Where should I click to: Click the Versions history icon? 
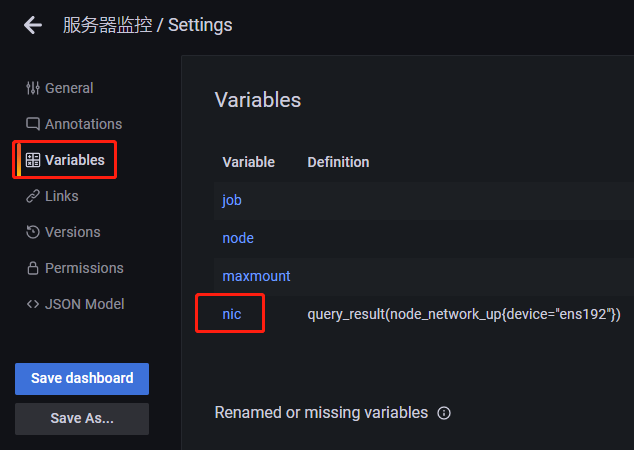point(33,232)
